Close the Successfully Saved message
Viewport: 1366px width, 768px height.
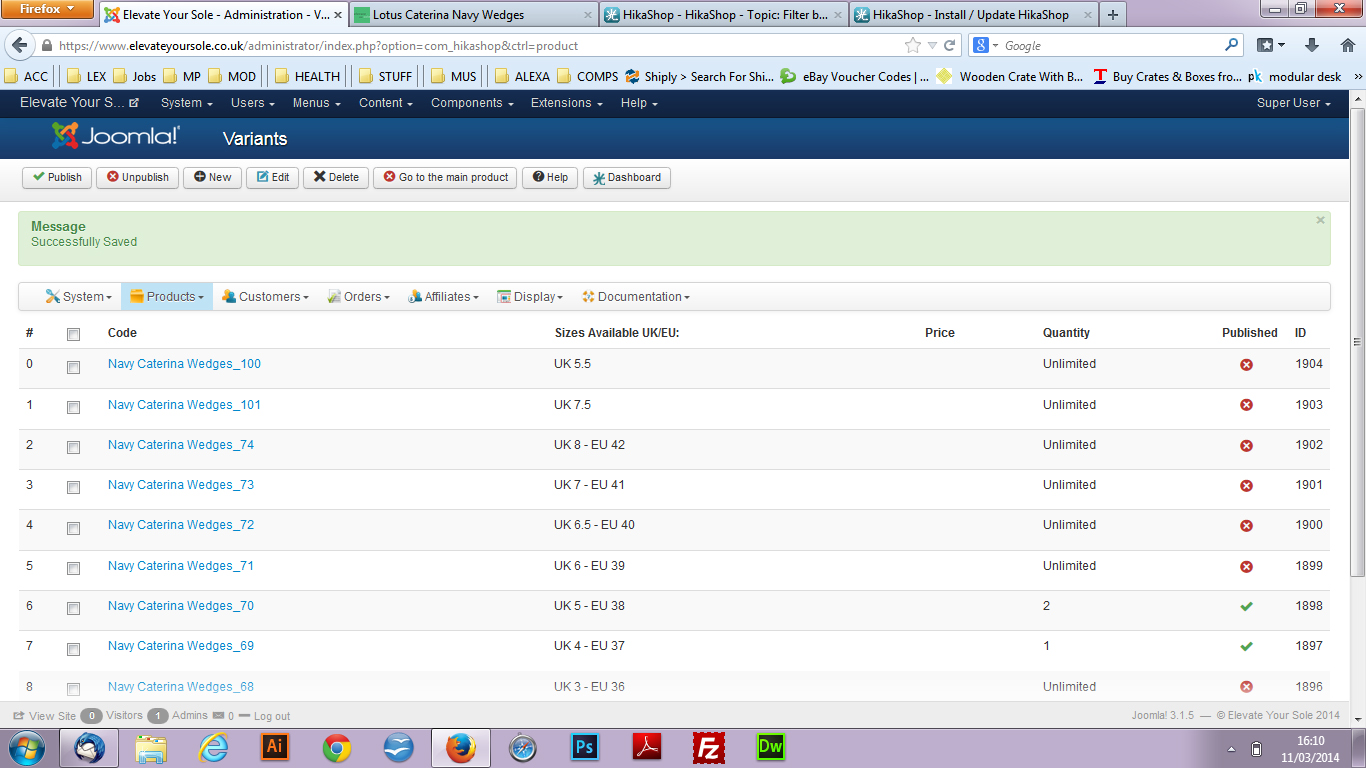[x=1320, y=220]
